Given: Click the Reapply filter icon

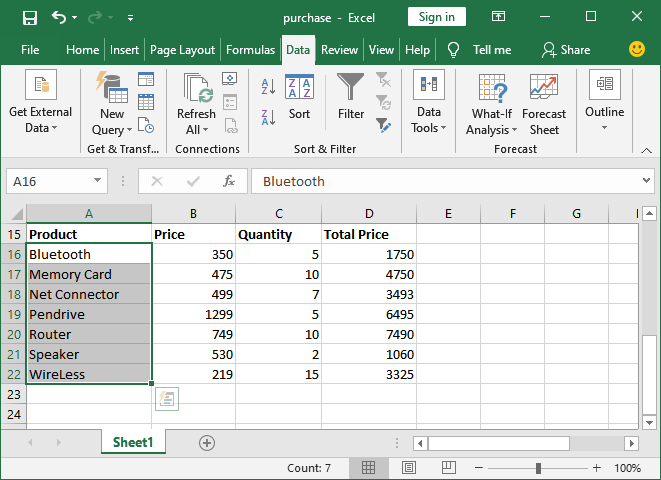Looking at the screenshot, I should 383,102.
